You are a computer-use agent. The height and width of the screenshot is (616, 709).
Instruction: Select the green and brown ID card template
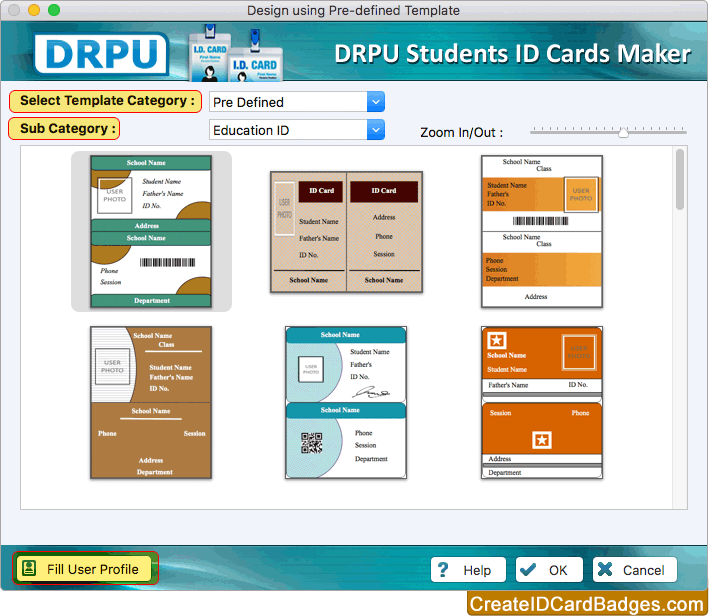point(151,232)
